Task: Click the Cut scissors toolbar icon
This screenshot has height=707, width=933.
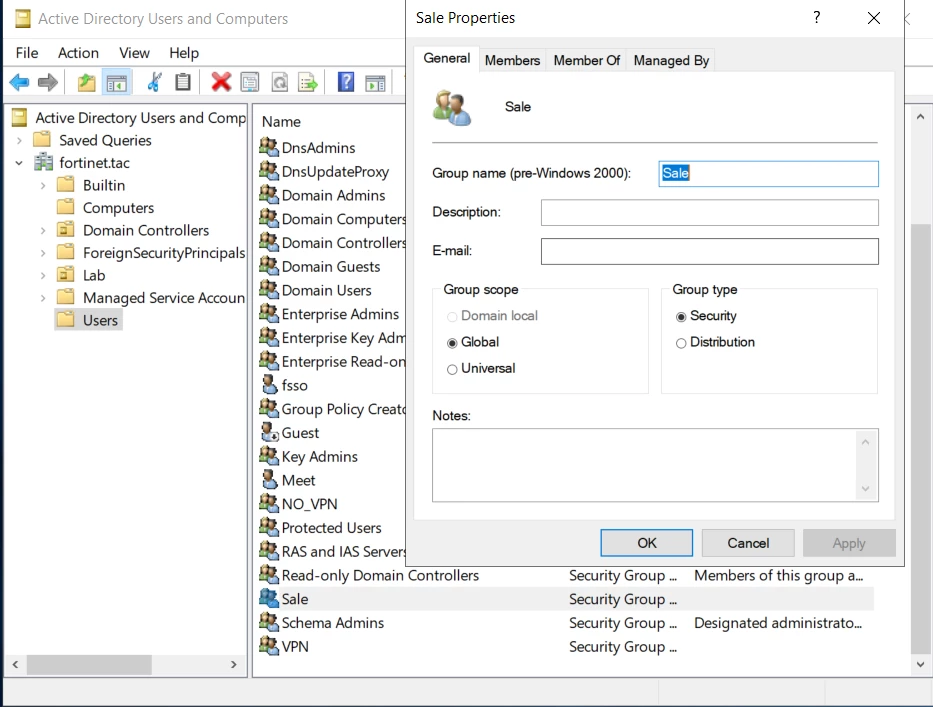Action: (154, 82)
